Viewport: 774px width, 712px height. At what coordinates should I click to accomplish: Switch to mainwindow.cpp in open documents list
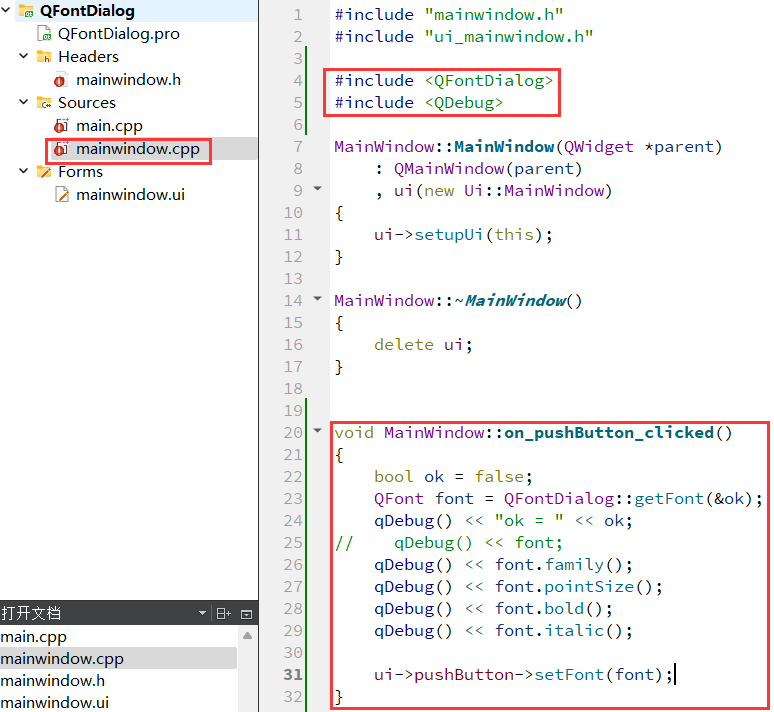118,658
